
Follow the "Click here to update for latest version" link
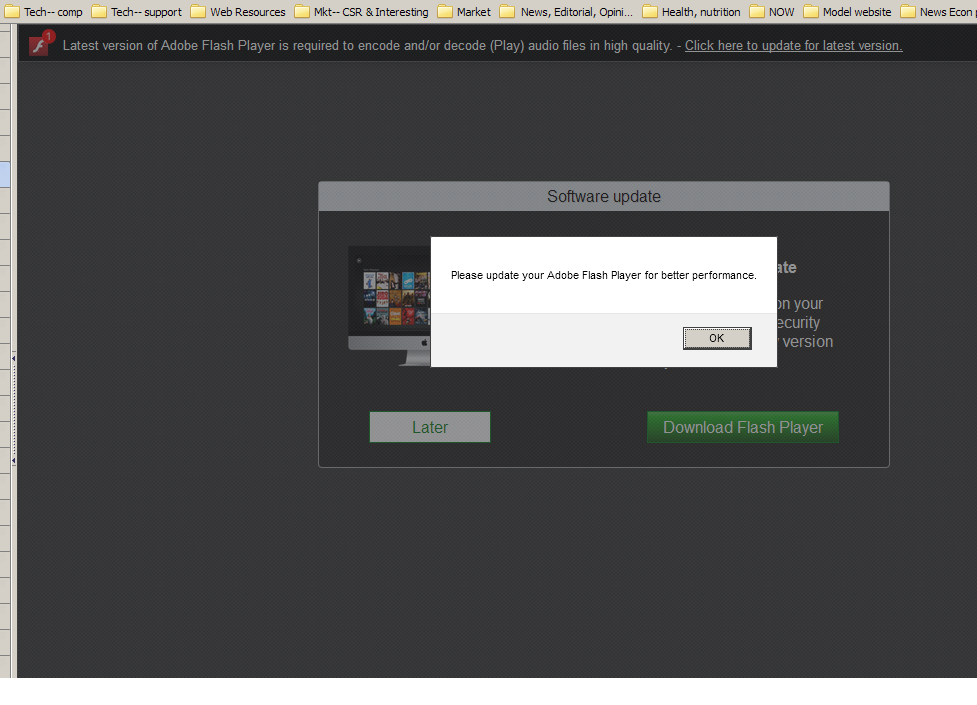pyautogui.click(x=794, y=46)
